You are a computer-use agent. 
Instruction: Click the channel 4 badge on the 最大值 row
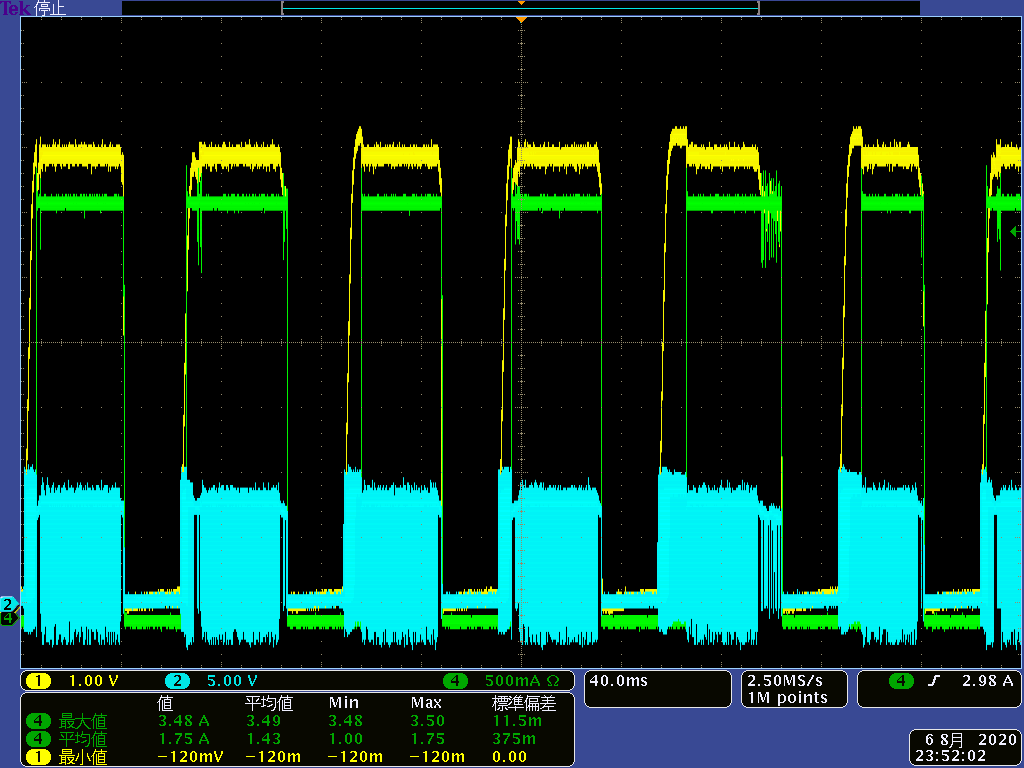pos(38,721)
